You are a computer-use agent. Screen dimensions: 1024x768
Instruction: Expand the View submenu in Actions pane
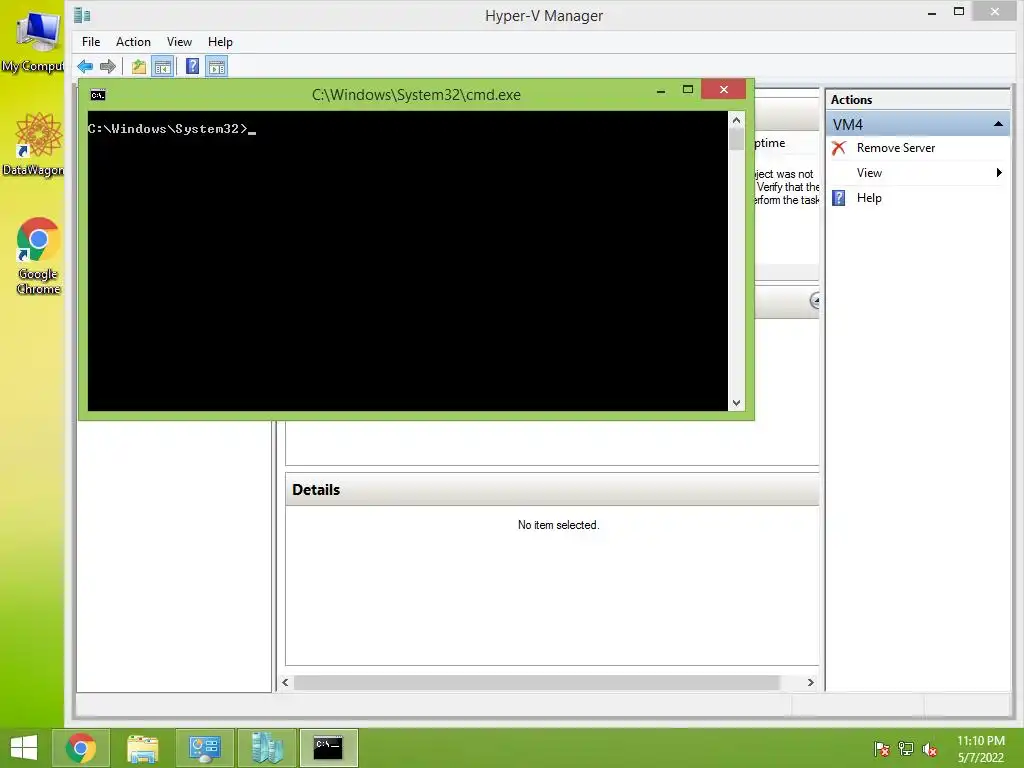pyautogui.click(x=918, y=173)
